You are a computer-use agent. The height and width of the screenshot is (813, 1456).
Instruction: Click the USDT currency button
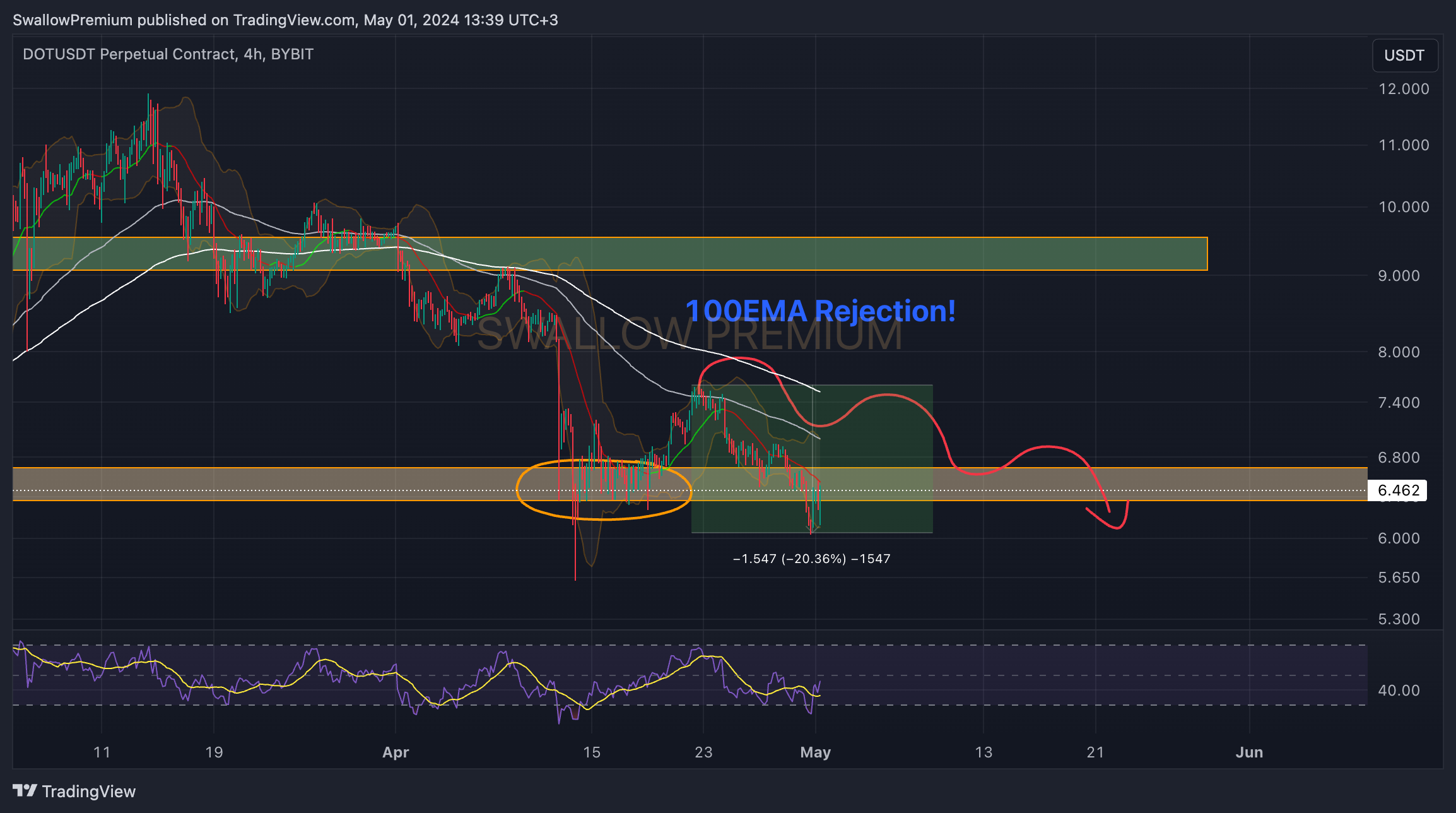coord(1404,56)
